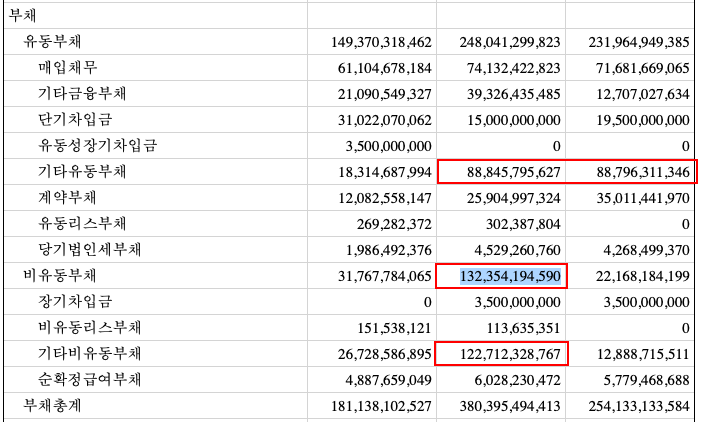
Task: Click the 단기차입금 row label
Action: [75, 119]
